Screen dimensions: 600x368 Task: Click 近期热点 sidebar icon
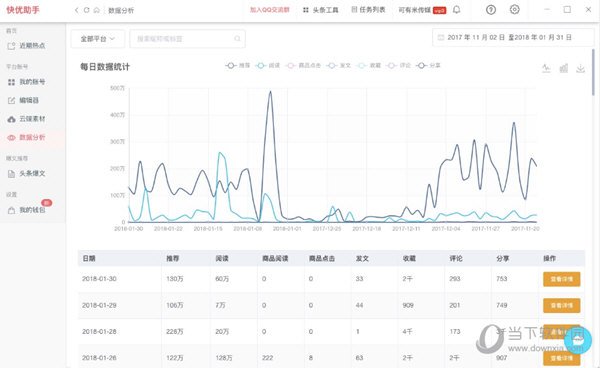[11, 46]
